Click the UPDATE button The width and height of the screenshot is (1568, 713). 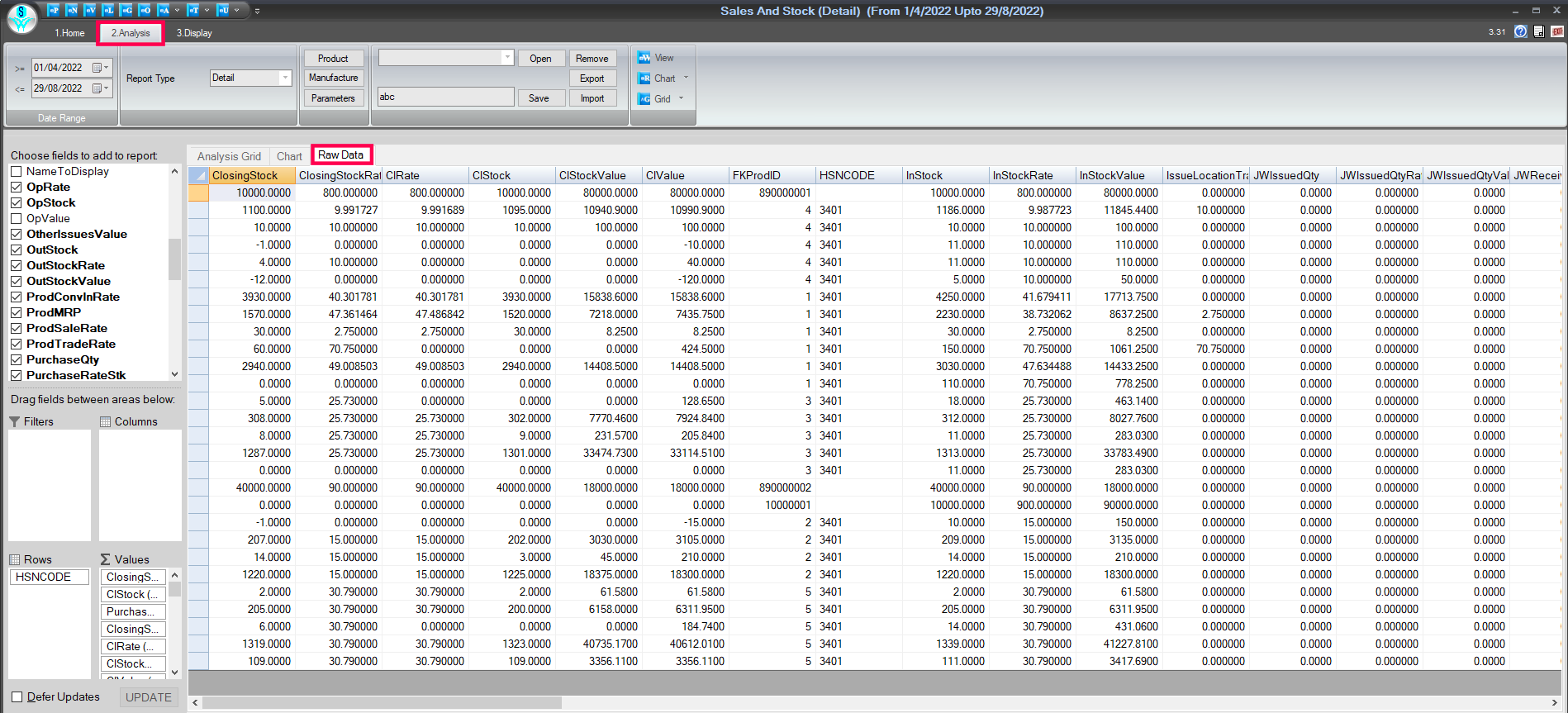pos(149,697)
